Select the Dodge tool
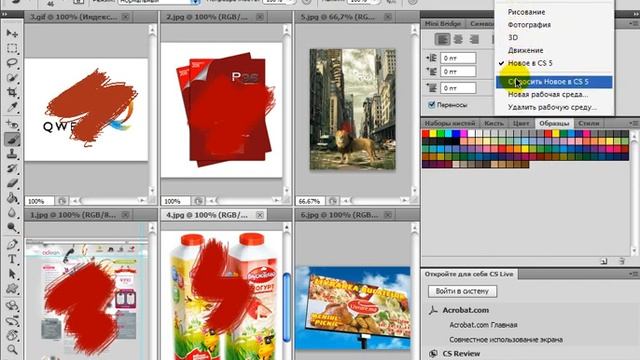The width and height of the screenshot is (640, 360). 12,227
